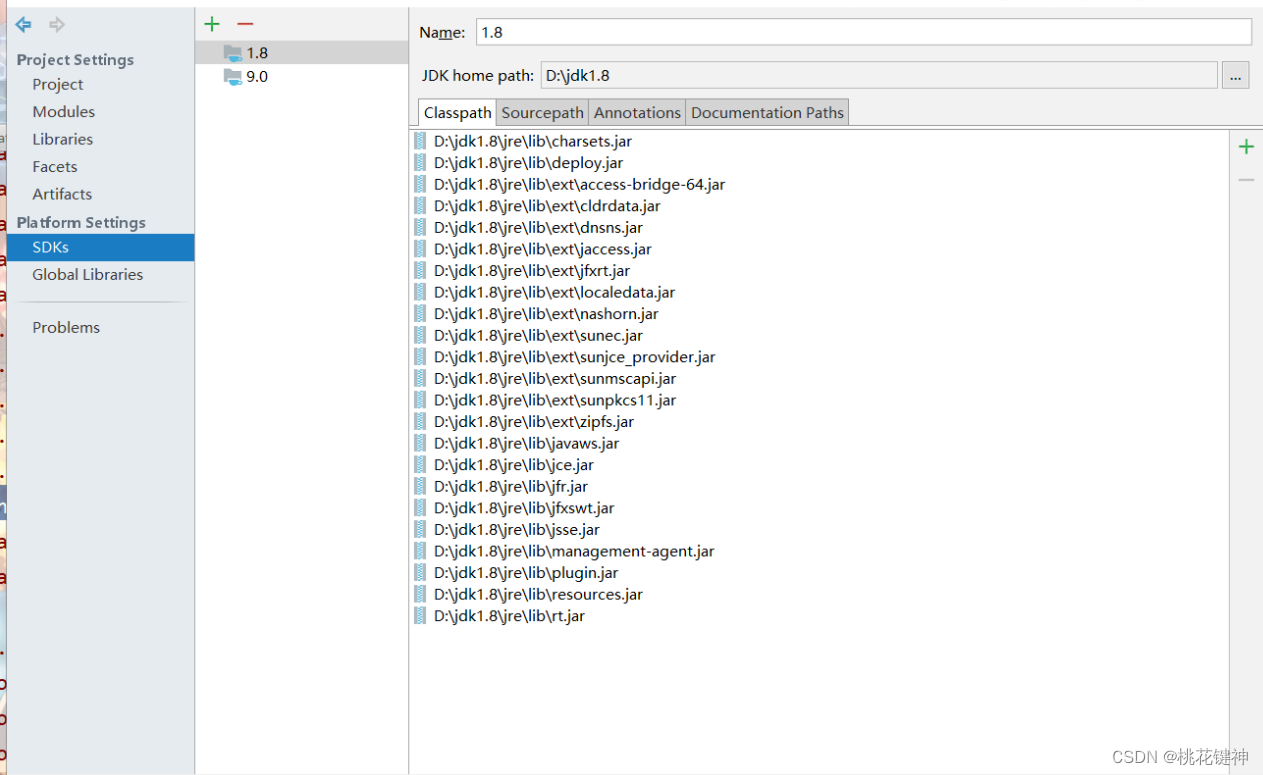Select Global Libraries under Platform Settings

[87, 274]
